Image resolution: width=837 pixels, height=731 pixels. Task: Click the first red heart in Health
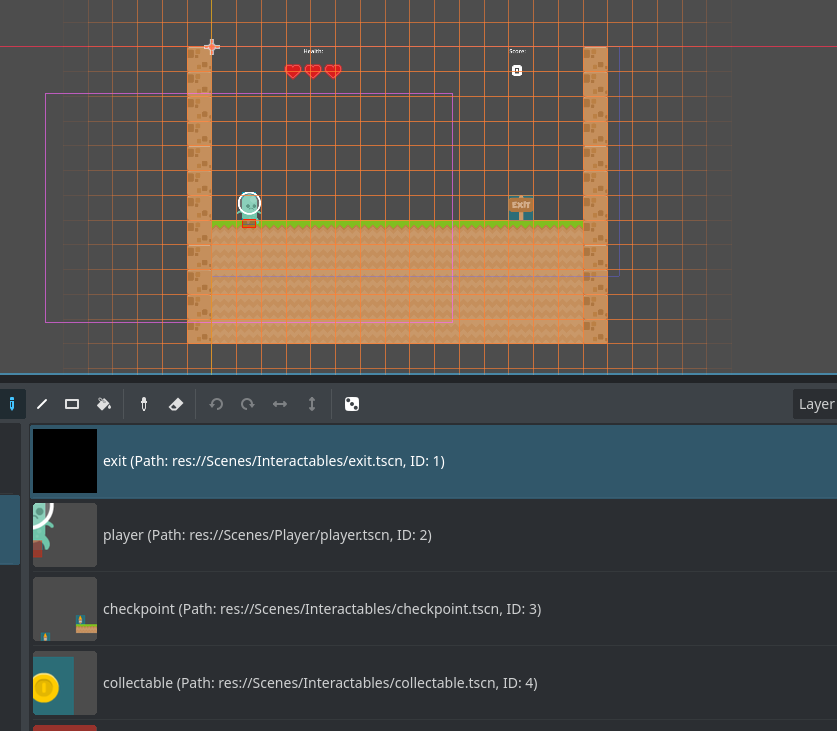click(293, 71)
